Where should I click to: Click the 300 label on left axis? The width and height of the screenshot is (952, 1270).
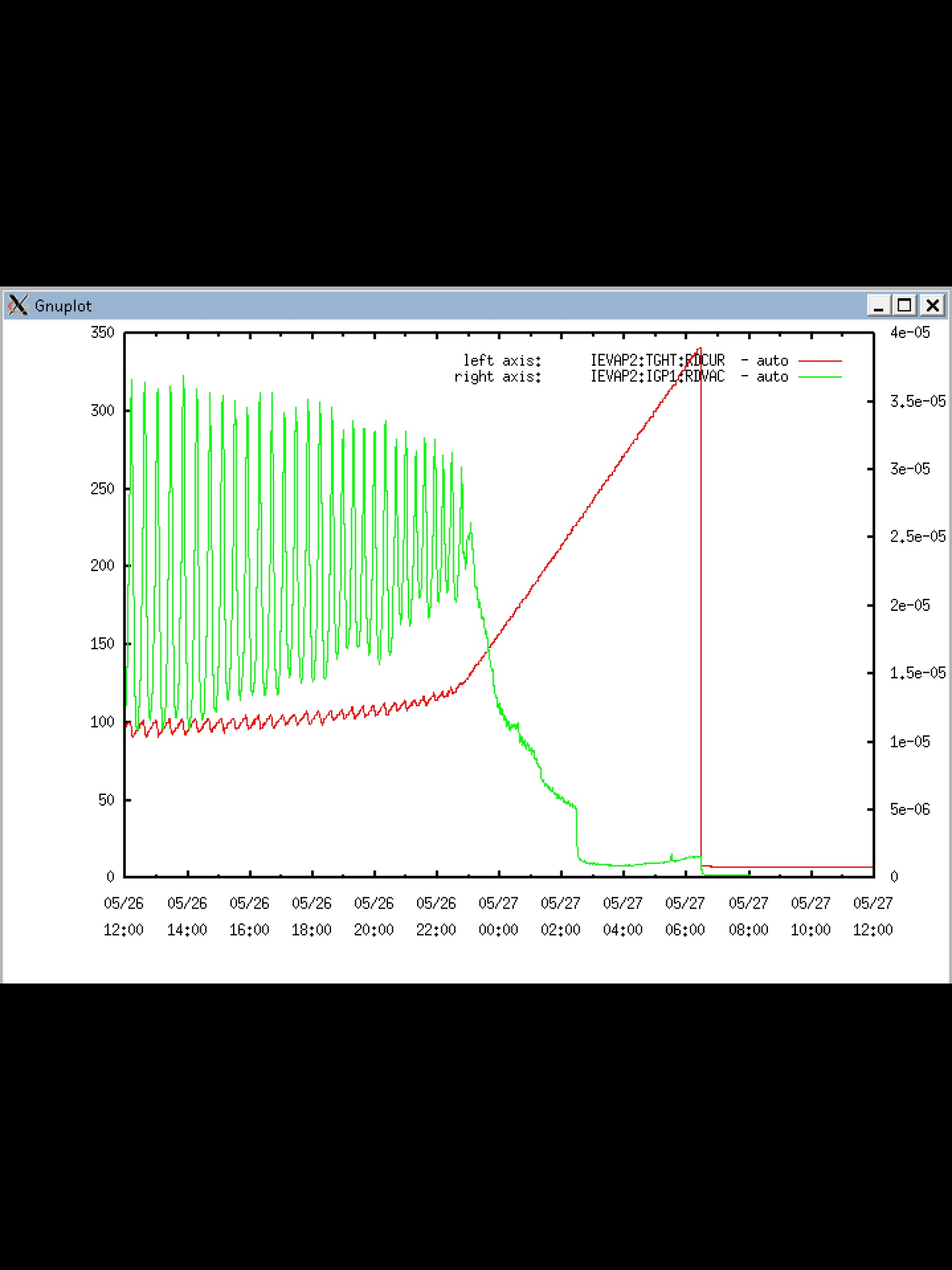point(102,411)
